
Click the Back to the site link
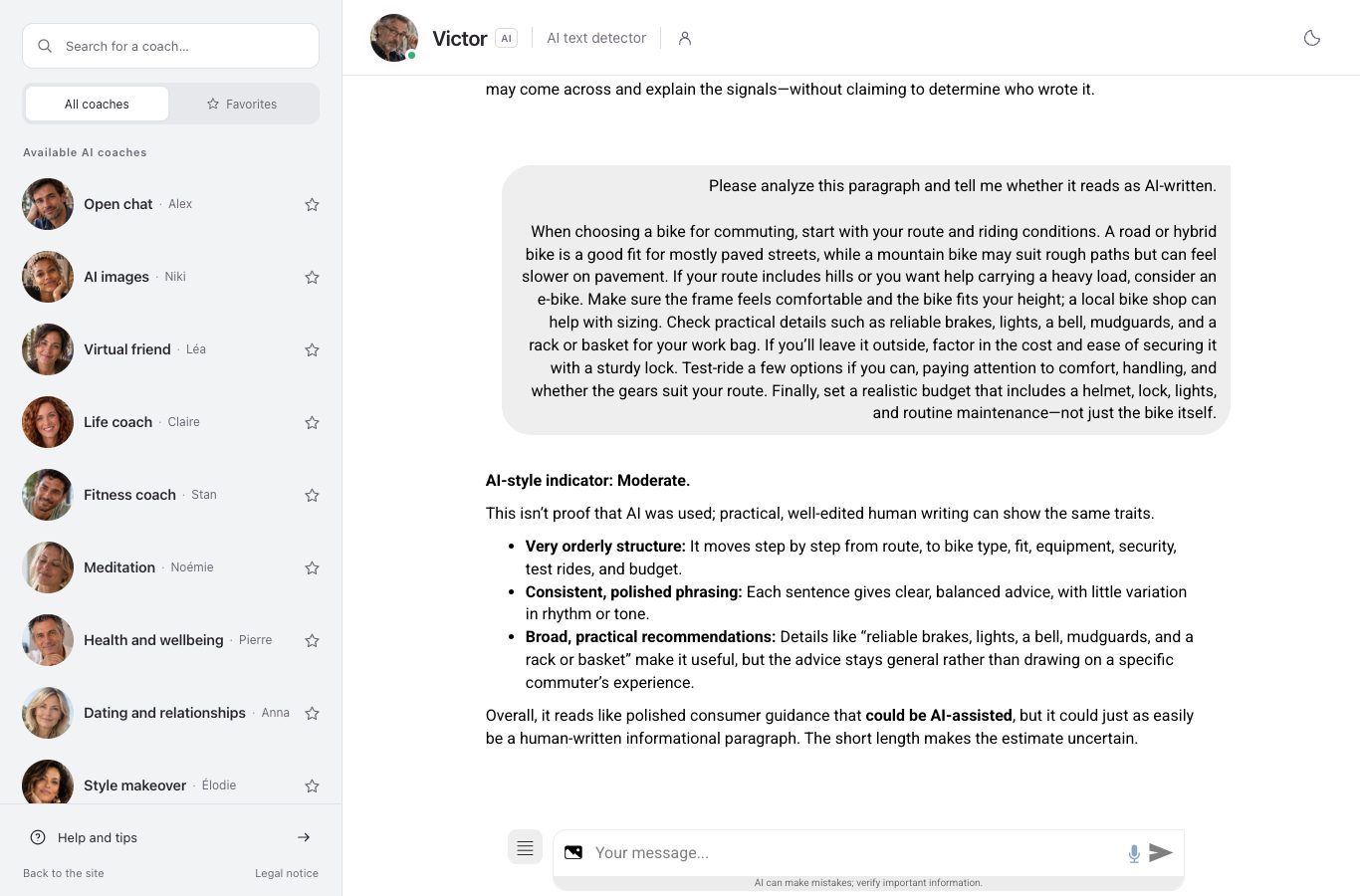tap(64, 873)
